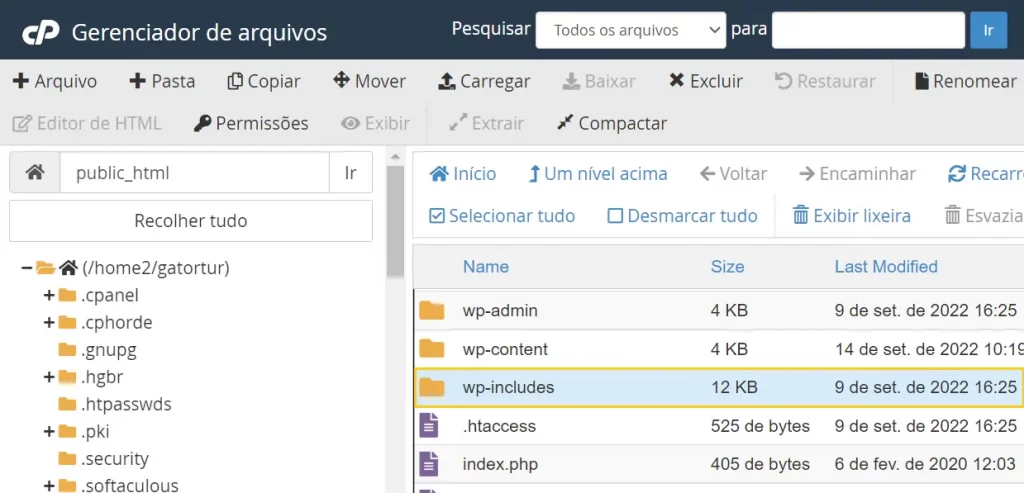Expand the .pki folder

pos(48,431)
